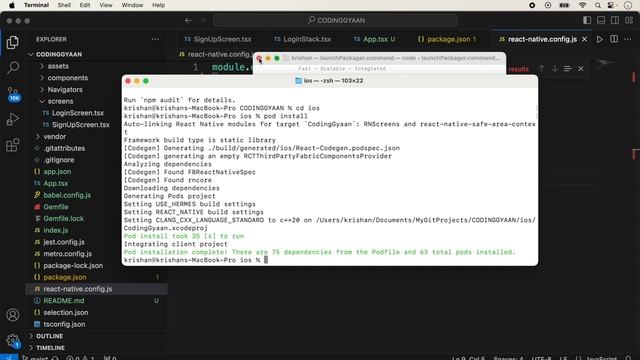Click the ios zsh terminal title bar

click(x=330, y=81)
